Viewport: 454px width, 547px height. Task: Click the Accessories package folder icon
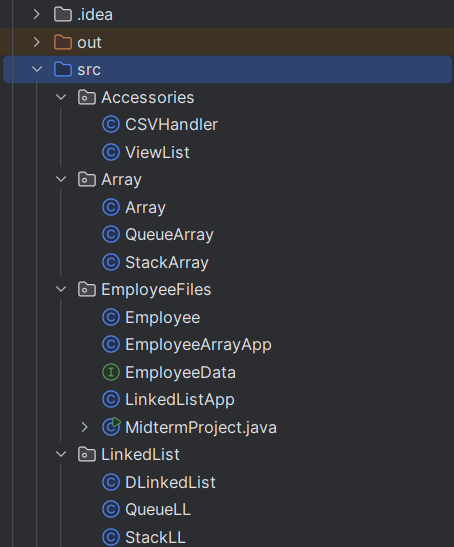[87, 97]
